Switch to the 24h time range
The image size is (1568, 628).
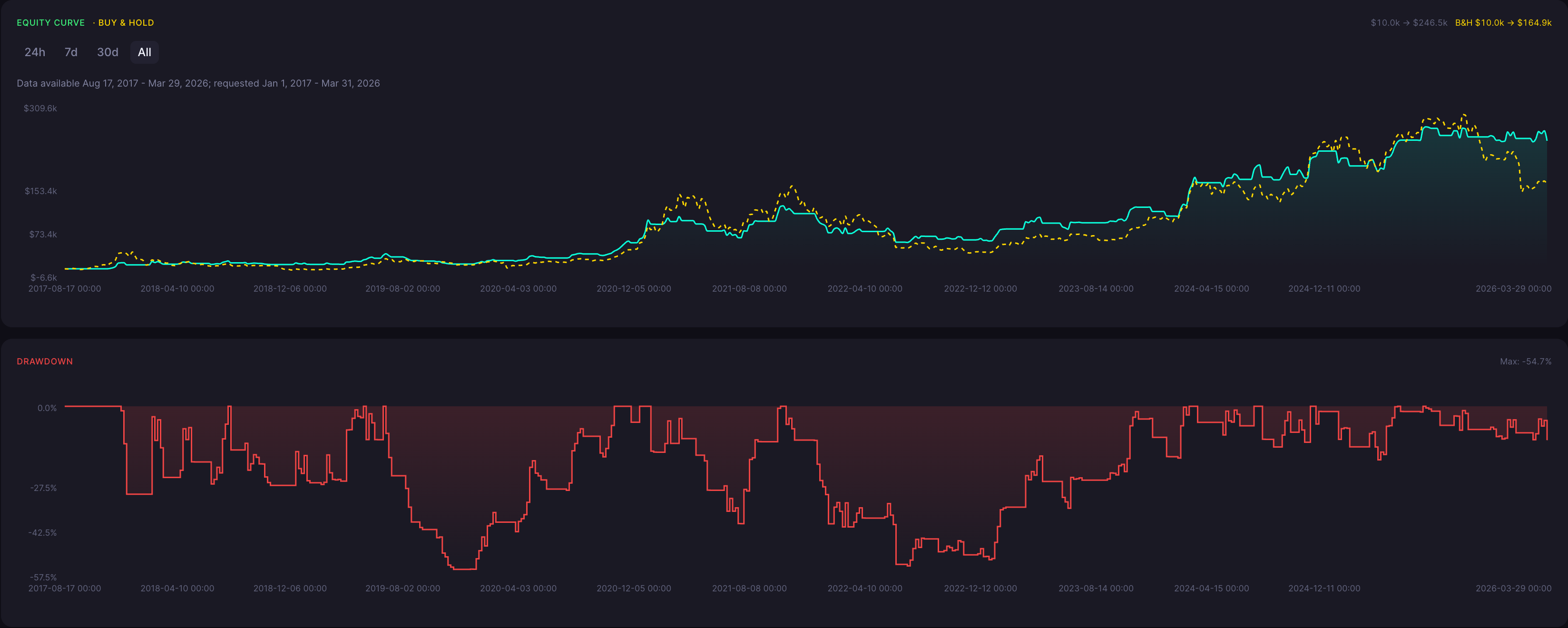click(35, 52)
